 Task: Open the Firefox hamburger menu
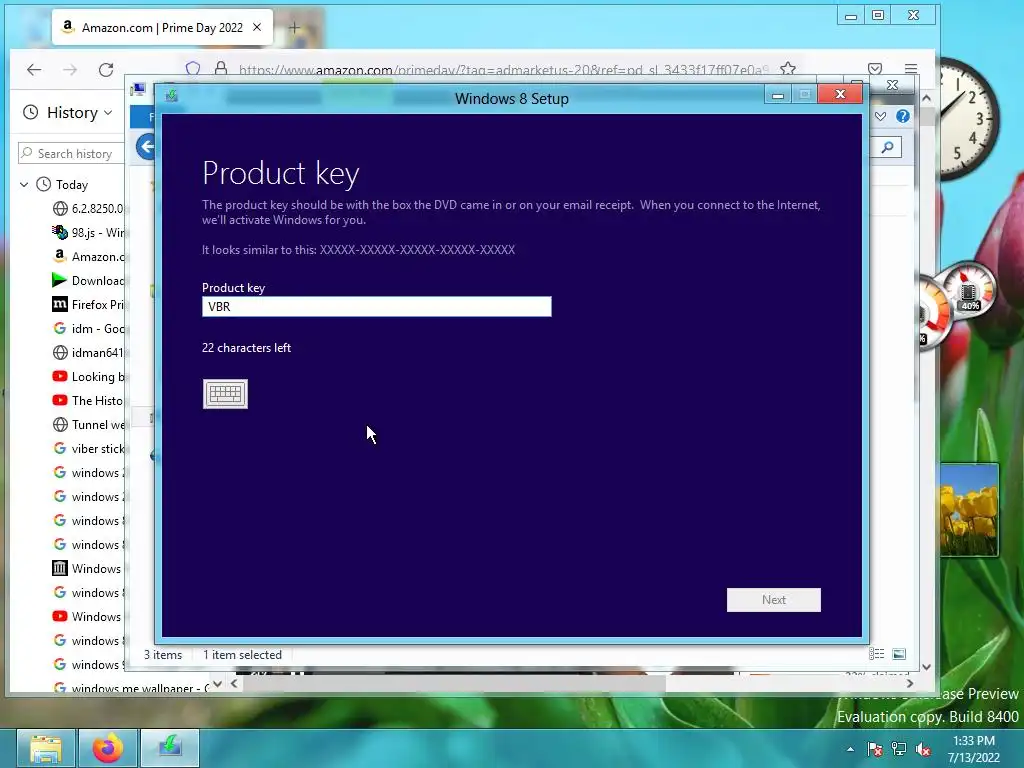pyautogui.click(x=911, y=69)
